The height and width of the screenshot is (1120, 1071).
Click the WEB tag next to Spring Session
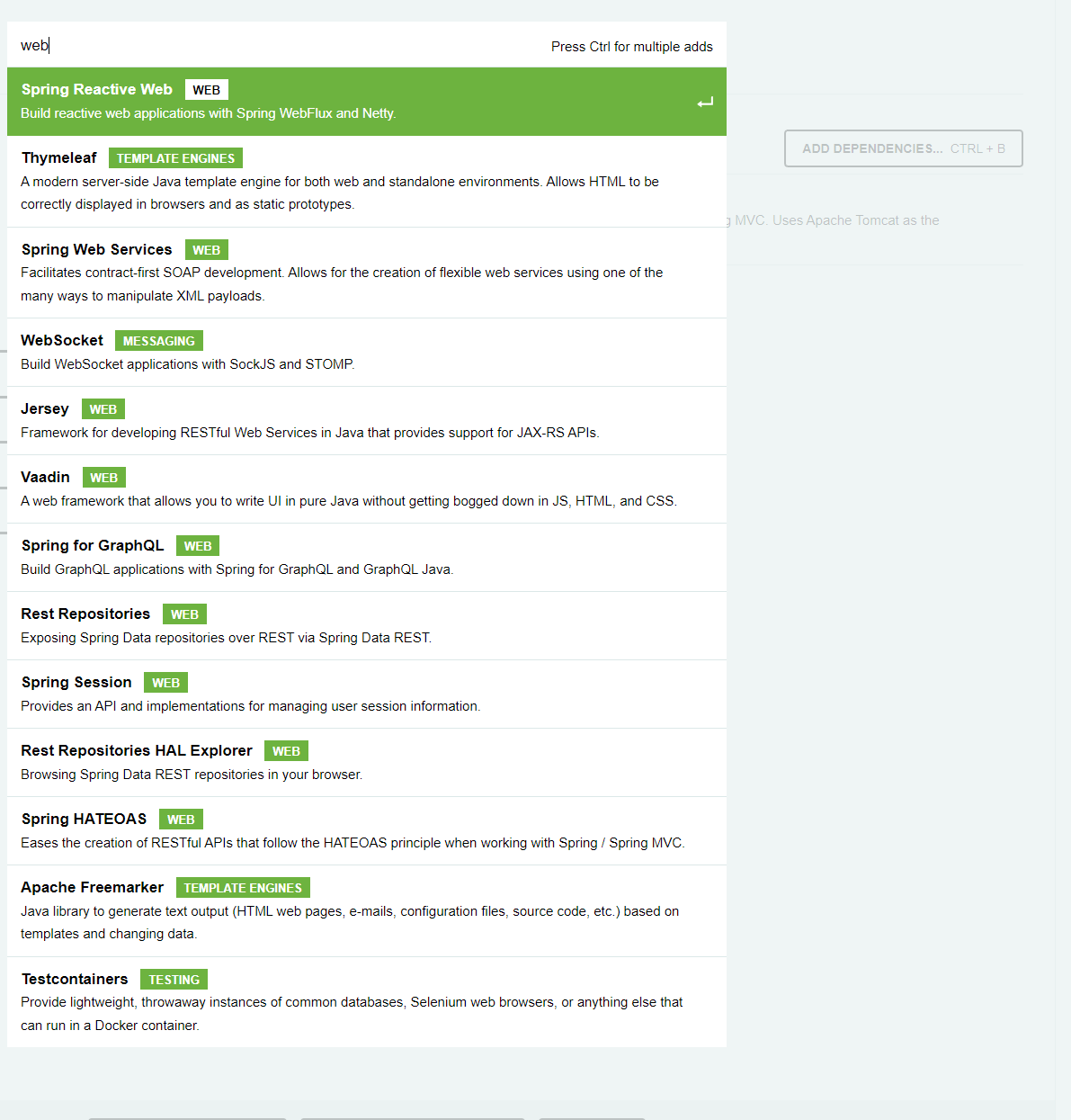(x=166, y=683)
